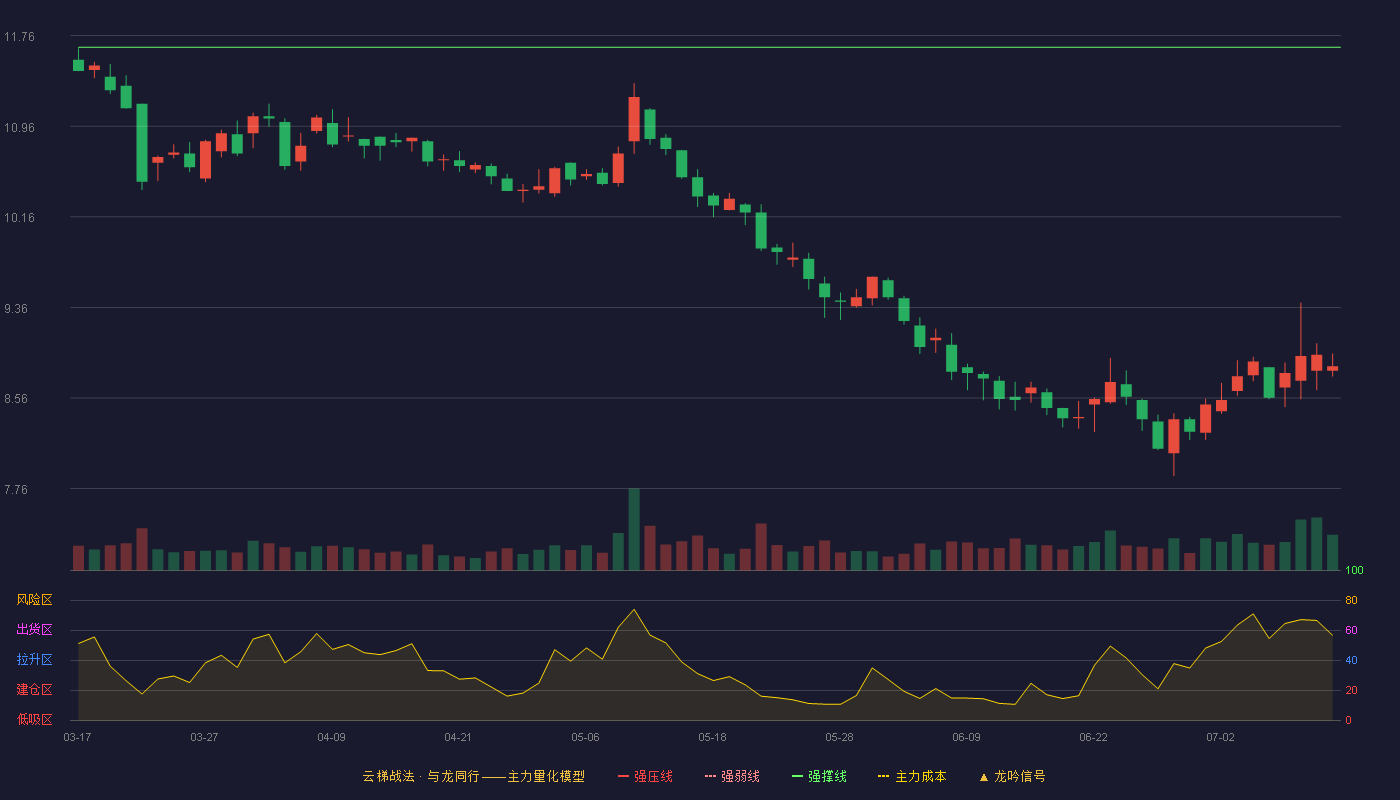Click the 03-17 date label
Viewport: 1400px width, 800px height.
pyautogui.click(x=77, y=737)
